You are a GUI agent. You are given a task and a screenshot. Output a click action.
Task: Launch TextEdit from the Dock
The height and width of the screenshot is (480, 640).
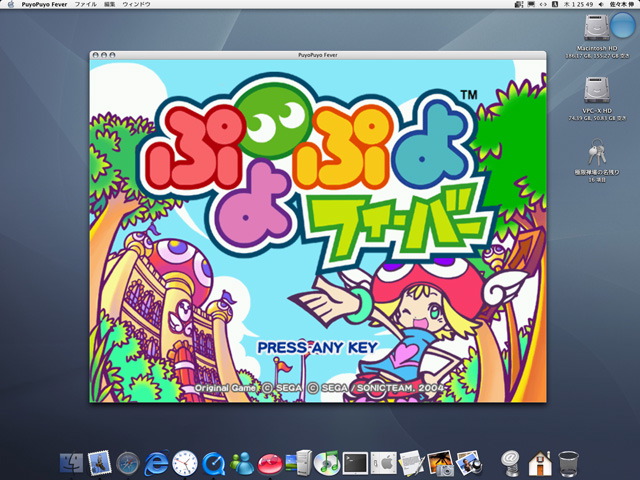(x=411, y=463)
